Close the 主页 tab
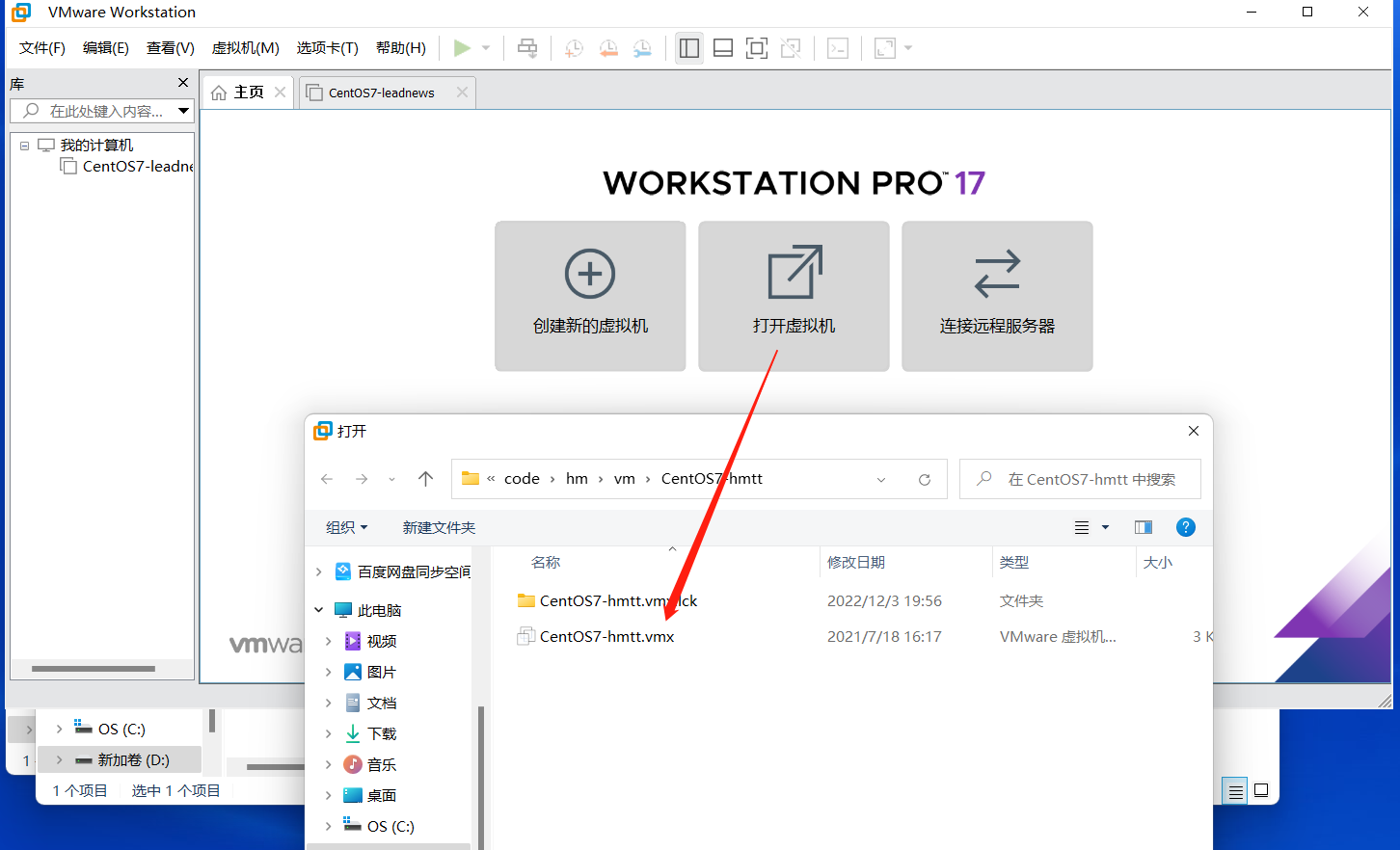Viewport: 1400px width, 850px height. tap(280, 93)
